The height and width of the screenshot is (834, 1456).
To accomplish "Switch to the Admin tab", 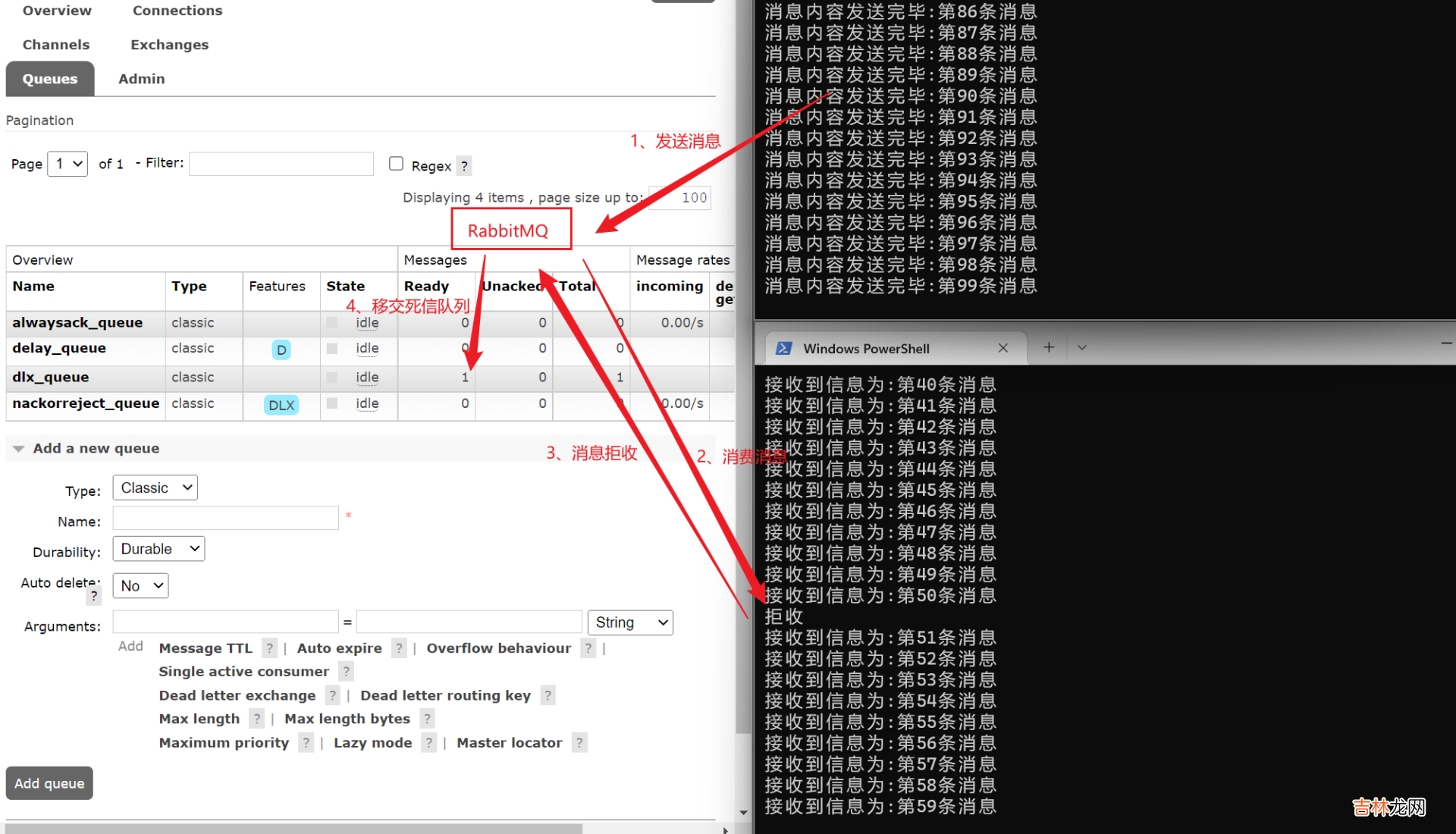I will tap(141, 79).
